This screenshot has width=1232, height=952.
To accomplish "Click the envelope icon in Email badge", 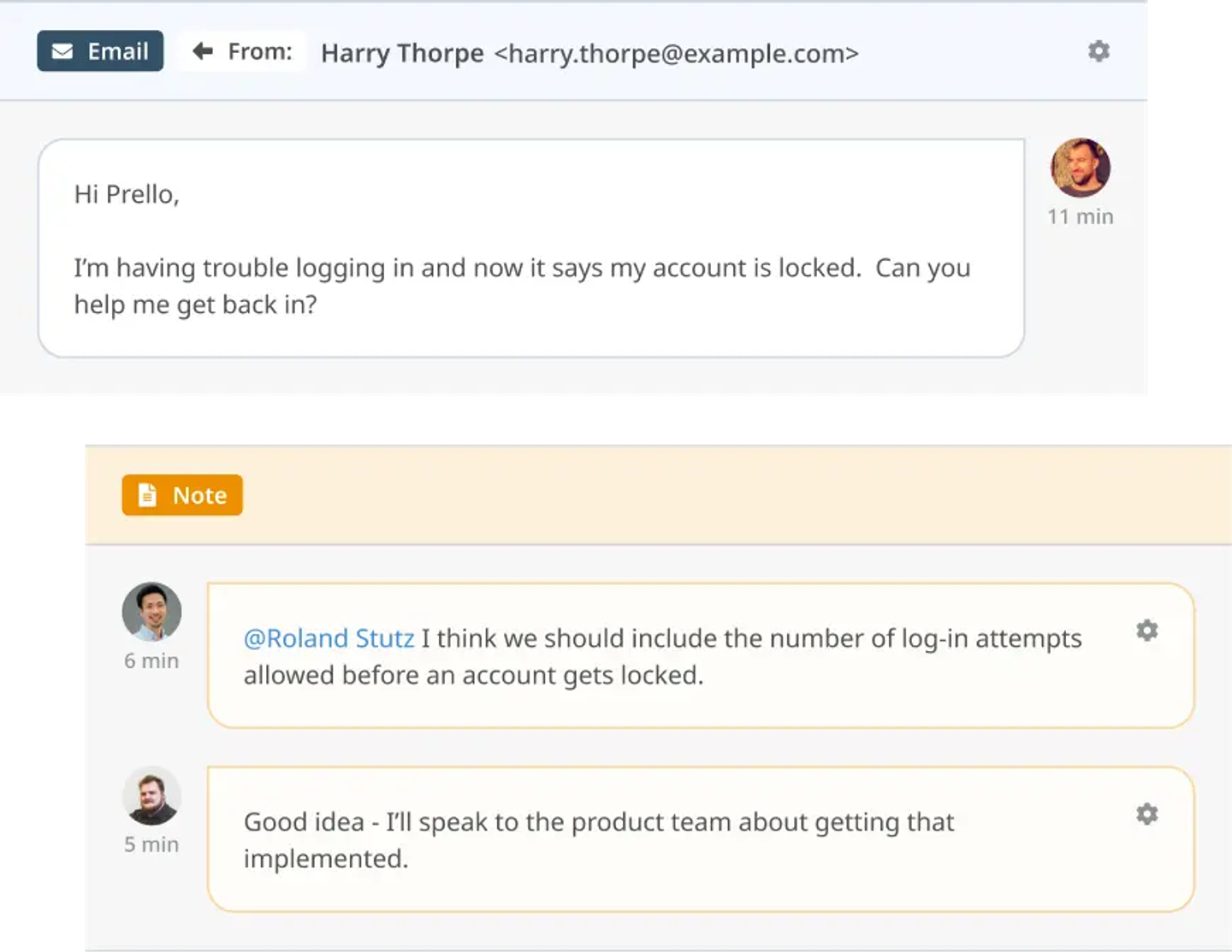I will tap(62, 51).
